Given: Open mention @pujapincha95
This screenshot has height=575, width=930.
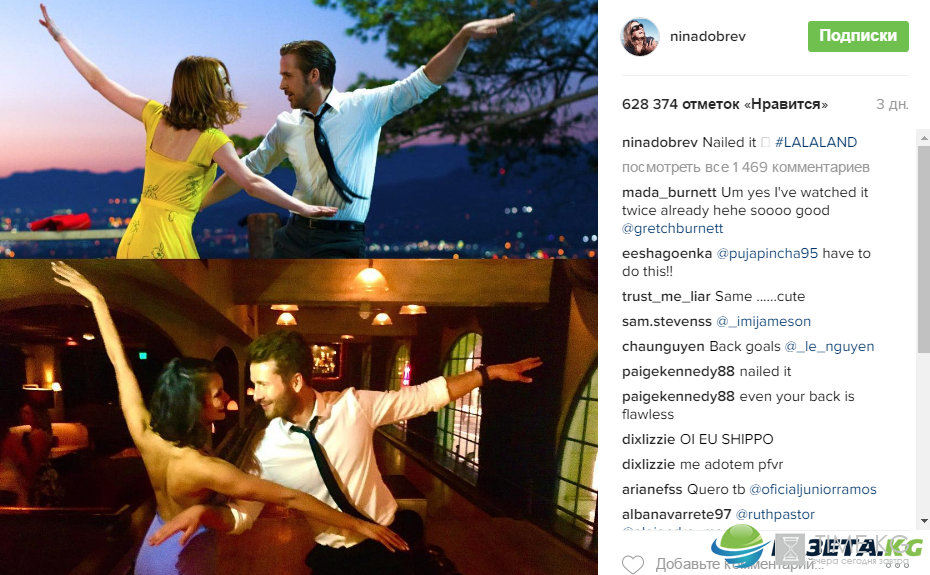Looking at the screenshot, I should (x=767, y=253).
